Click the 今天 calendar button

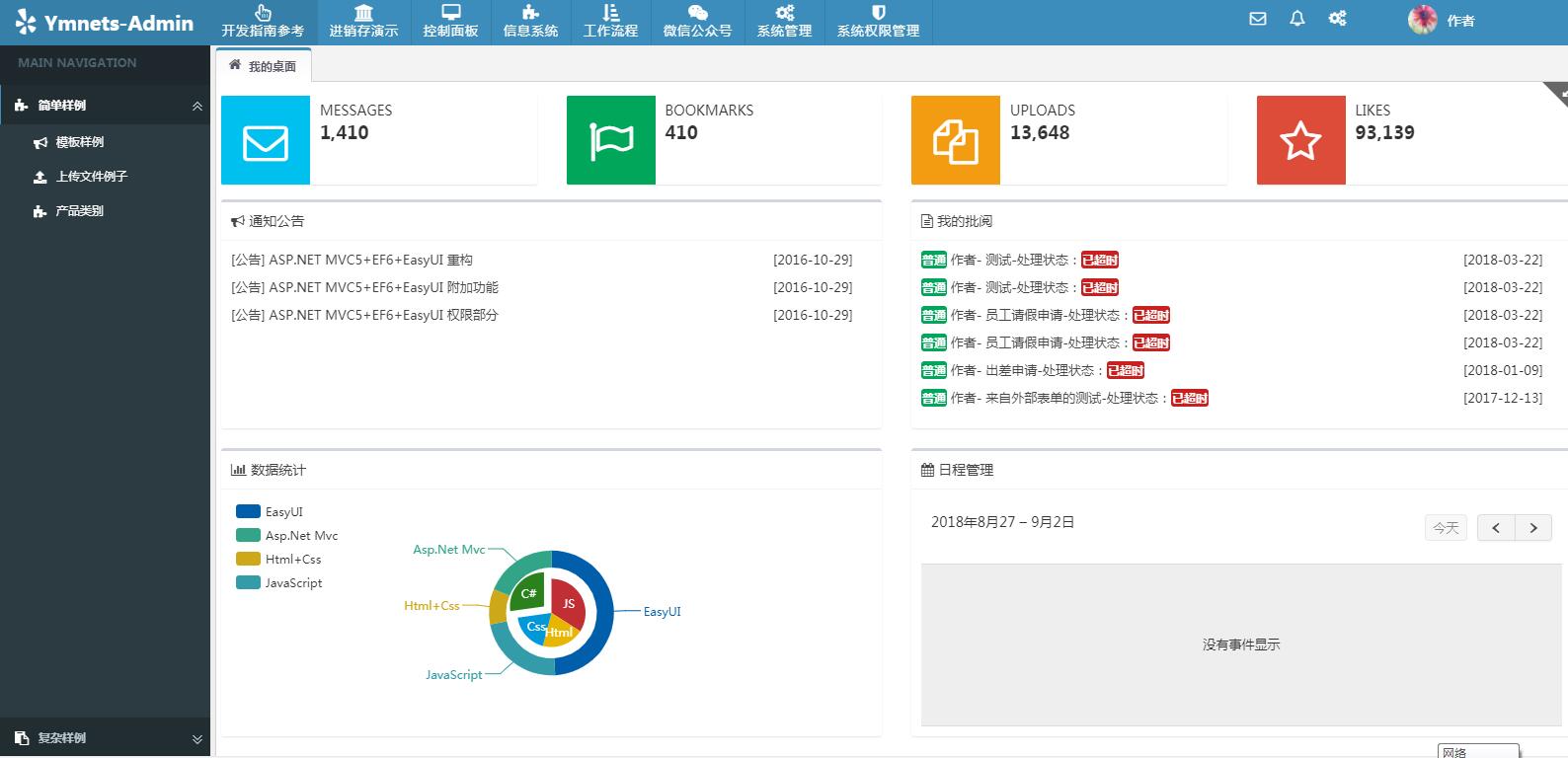coord(1446,528)
